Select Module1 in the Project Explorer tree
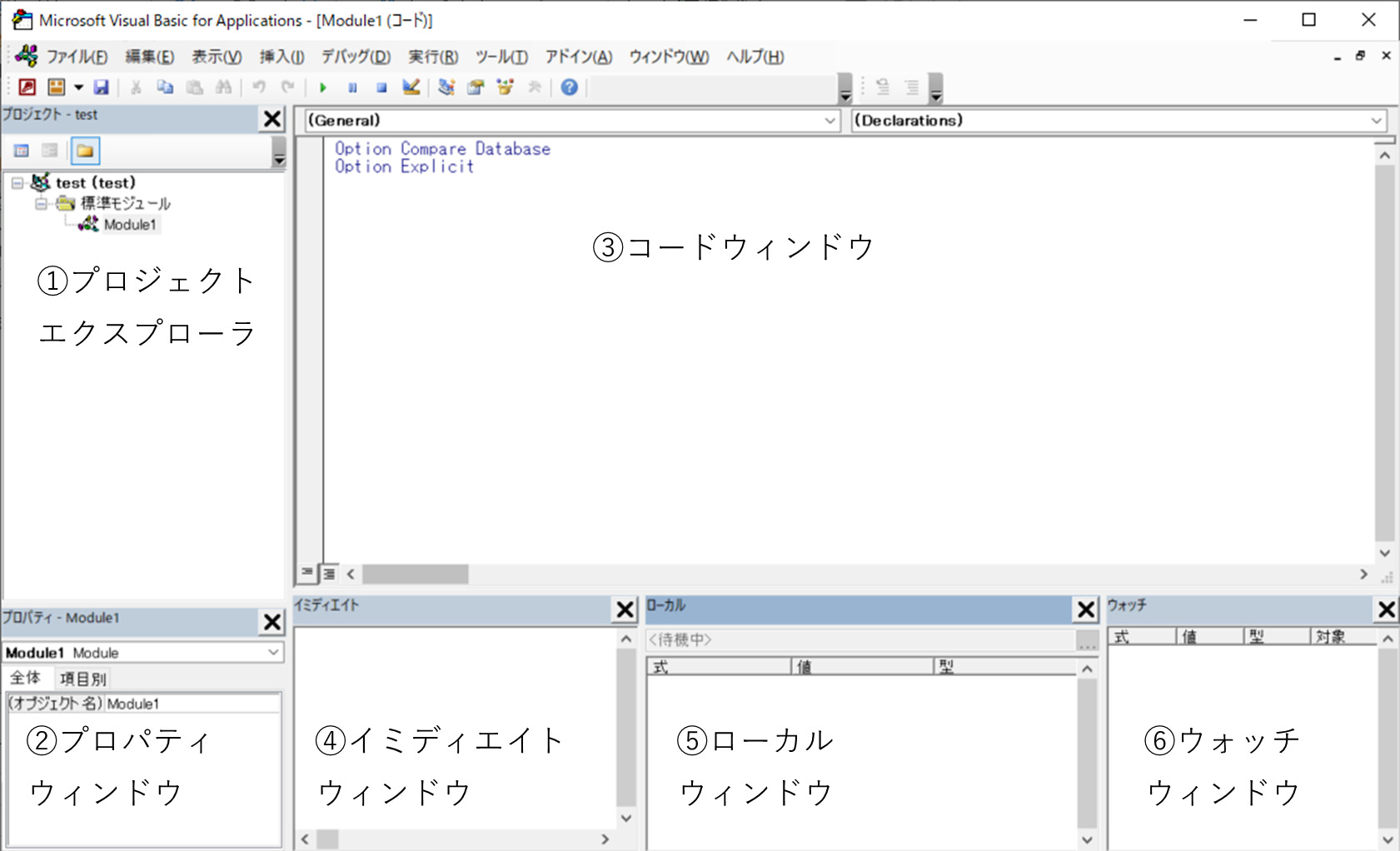Image resolution: width=1400 pixels, height=851 pixels. pos(131,225)
